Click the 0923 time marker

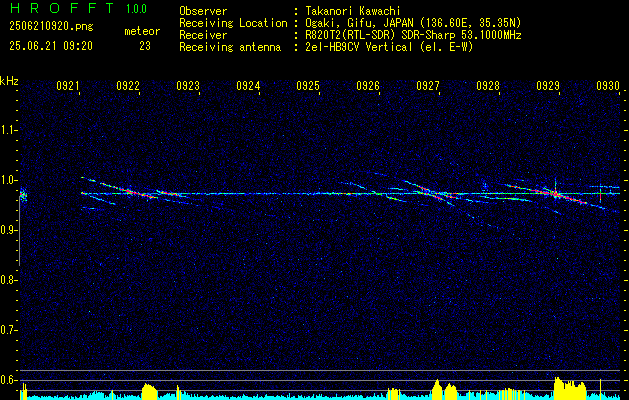(188, 86)
